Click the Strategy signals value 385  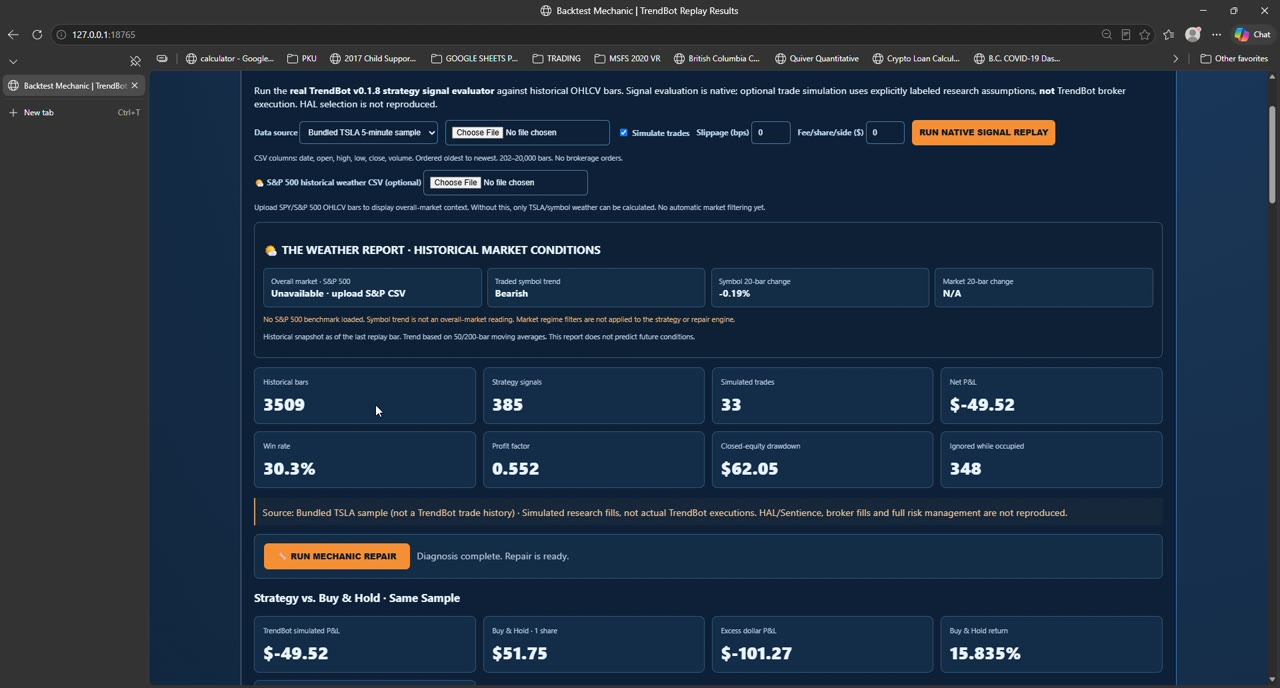pos(507,404)
